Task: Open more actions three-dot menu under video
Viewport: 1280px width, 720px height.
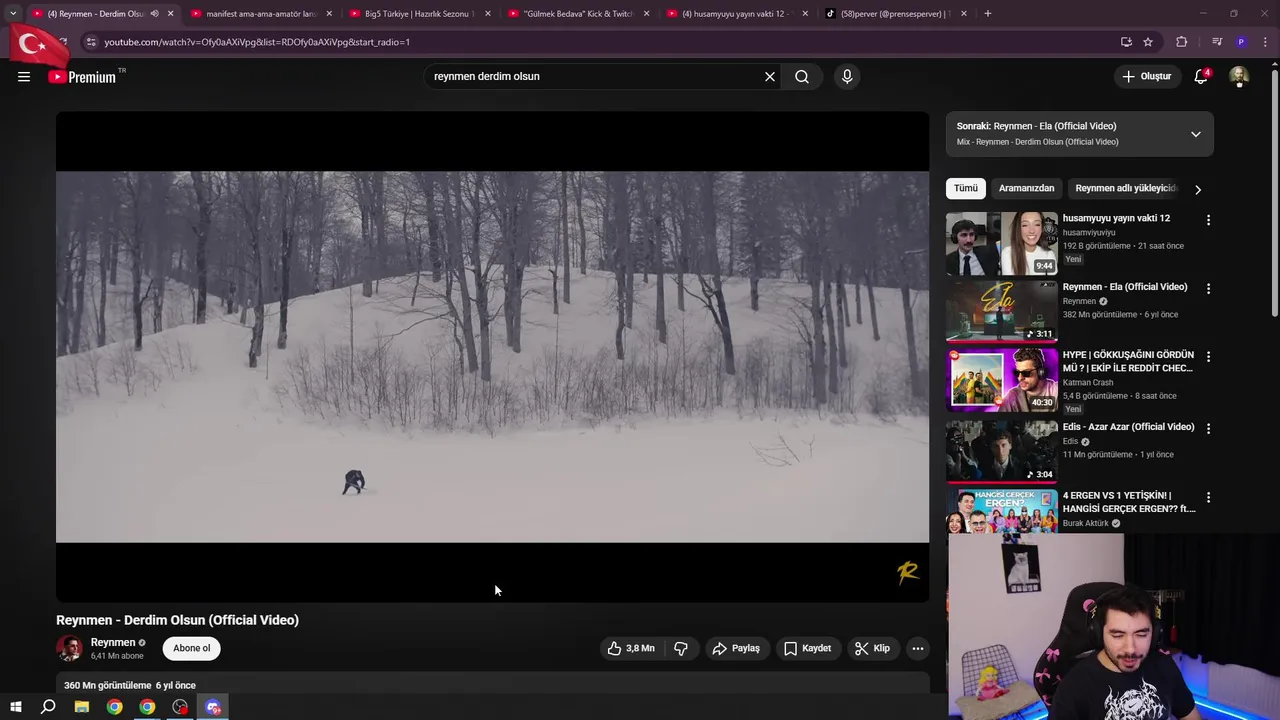Action: (917, 649)
